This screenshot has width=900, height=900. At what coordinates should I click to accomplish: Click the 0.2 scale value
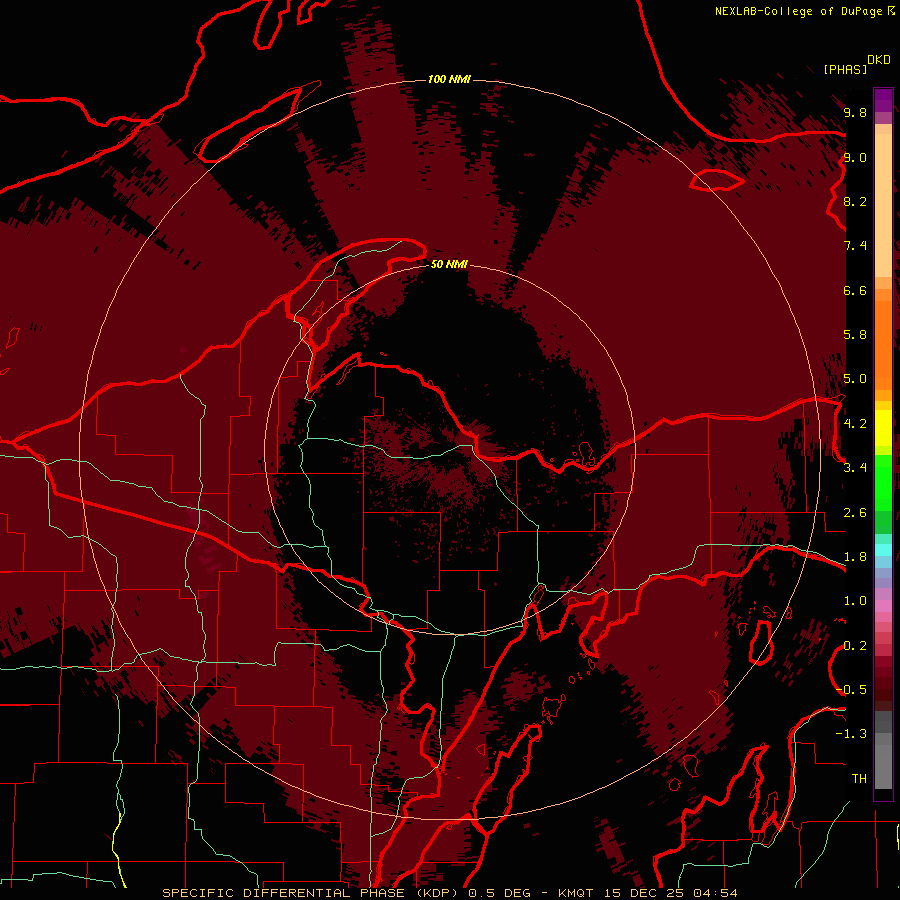[x=855, y=646]
